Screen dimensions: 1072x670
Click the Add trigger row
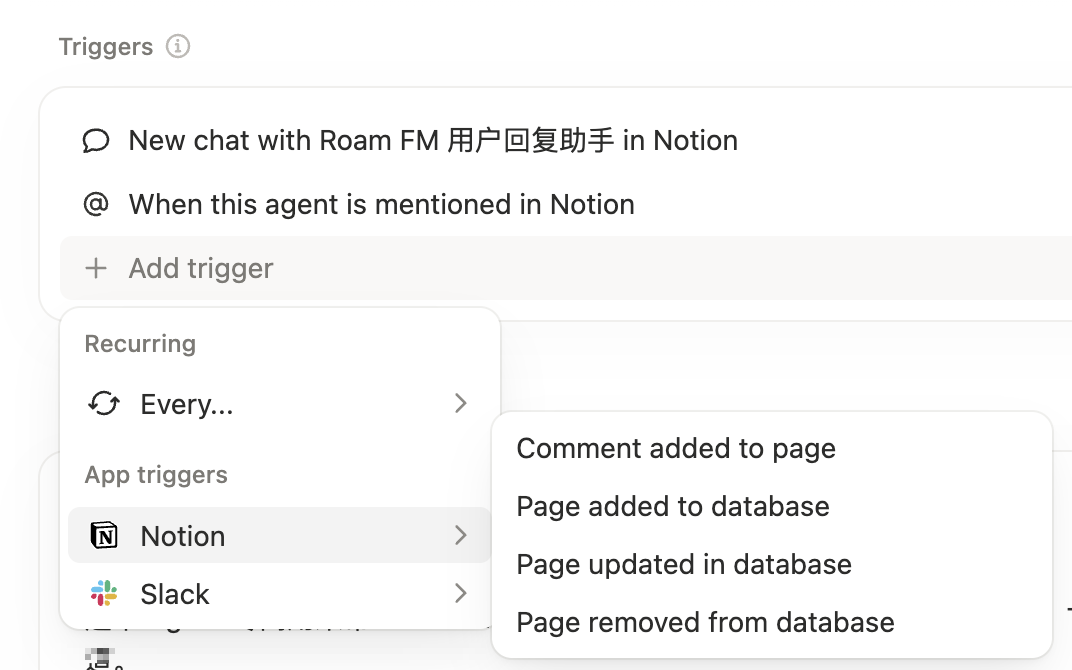tap(200, 268)
